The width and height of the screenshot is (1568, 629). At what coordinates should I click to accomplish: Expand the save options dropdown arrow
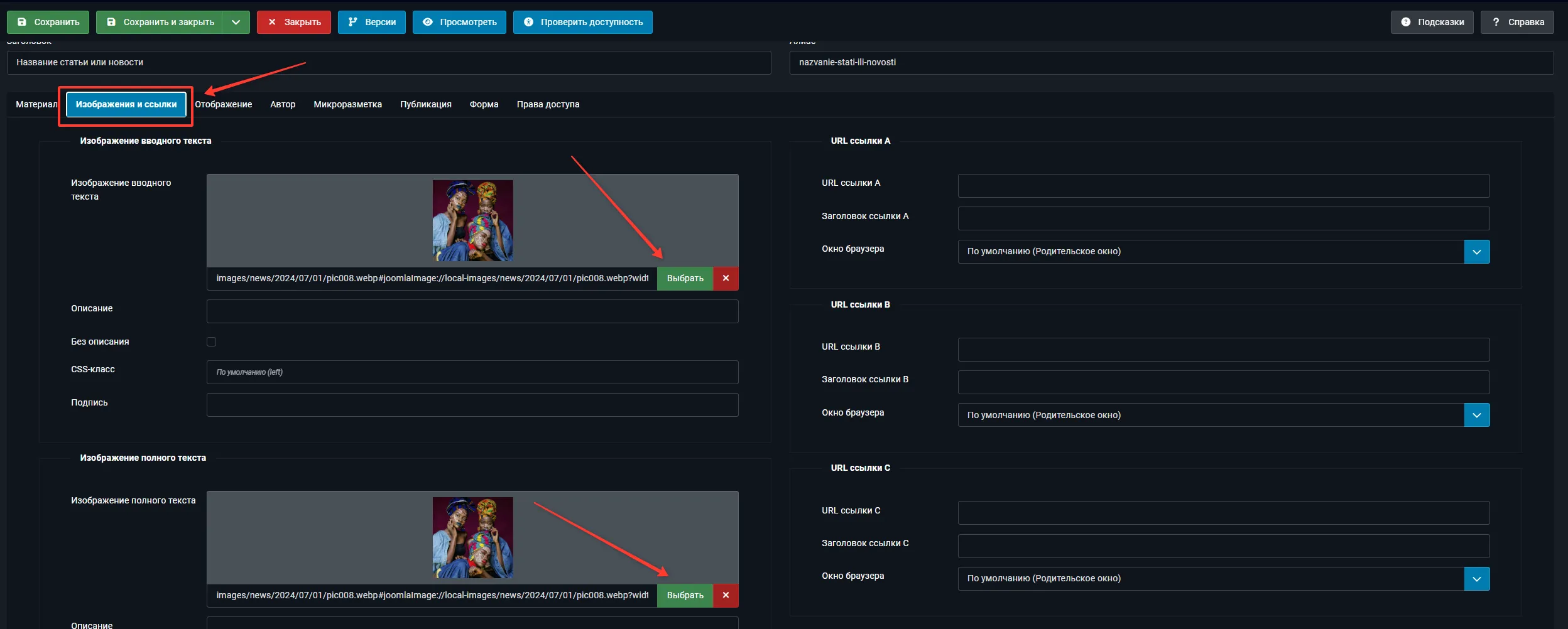click(236, 22)
